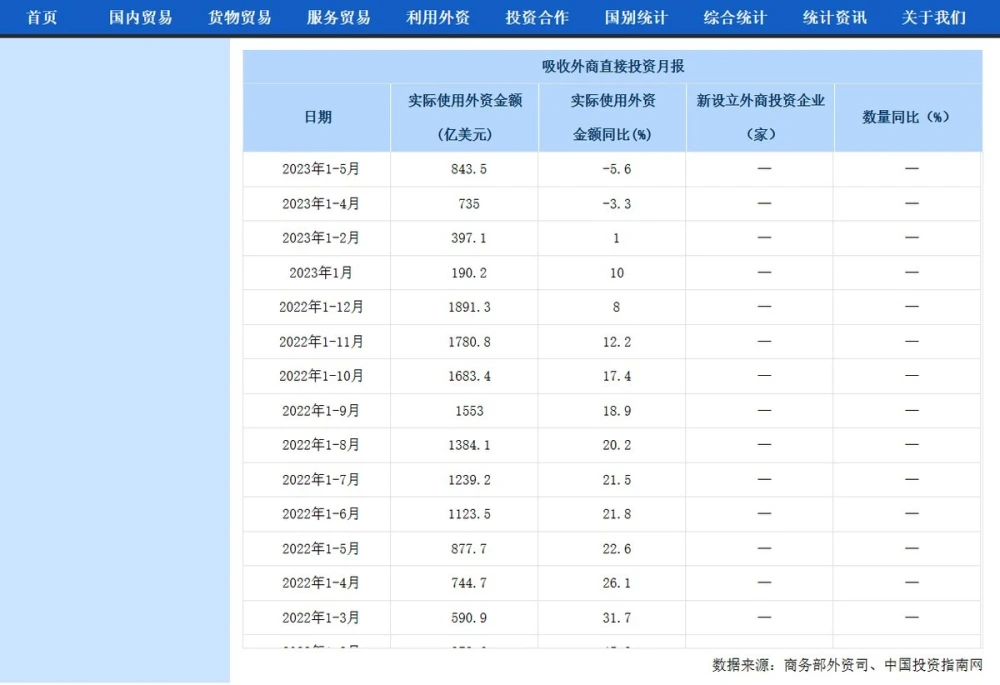The image size is (1000, 685).
Task: Click the 日期 column header
Action: tap(317, 117)
